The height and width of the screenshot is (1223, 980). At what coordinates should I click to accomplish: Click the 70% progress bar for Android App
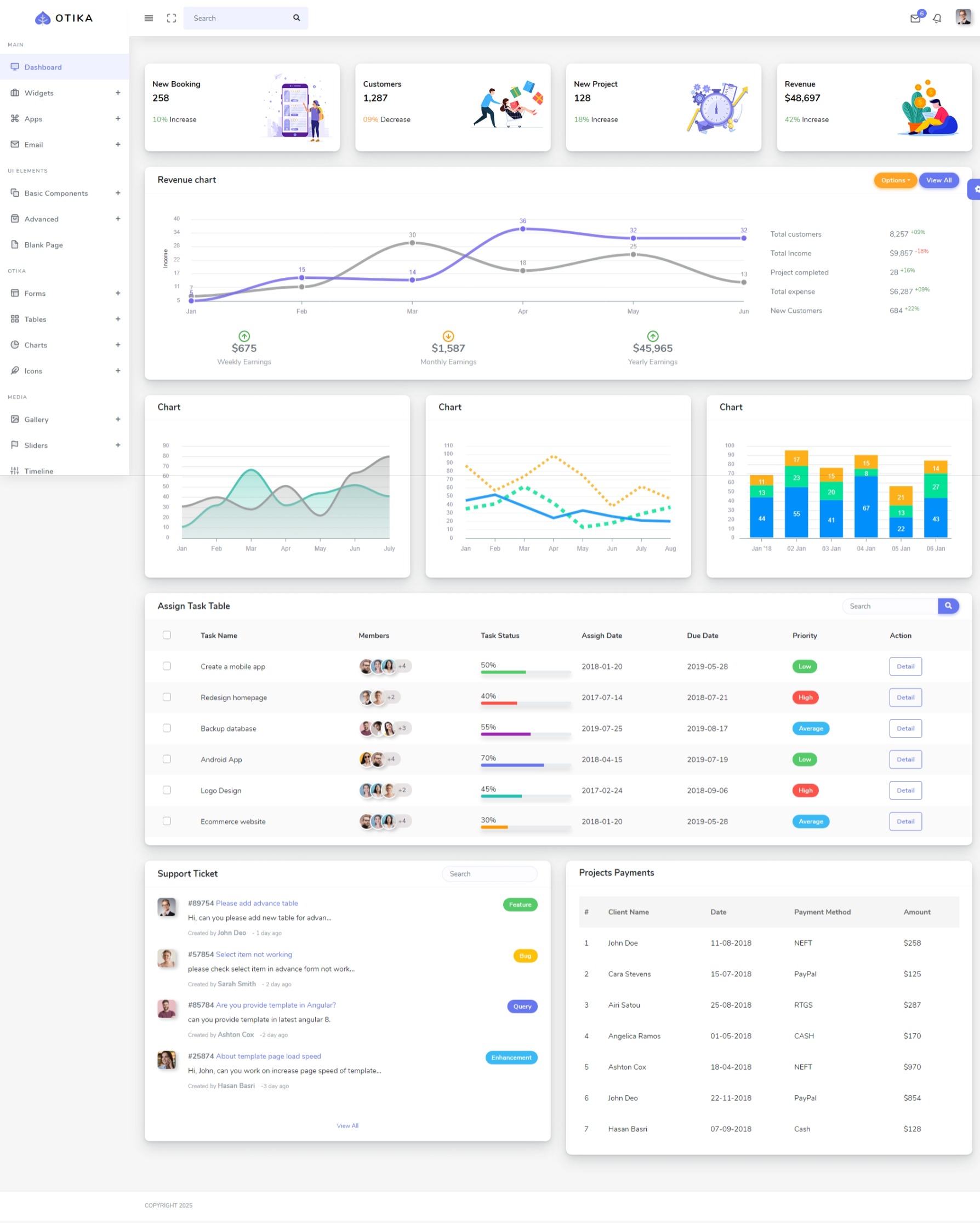point(526,765)
